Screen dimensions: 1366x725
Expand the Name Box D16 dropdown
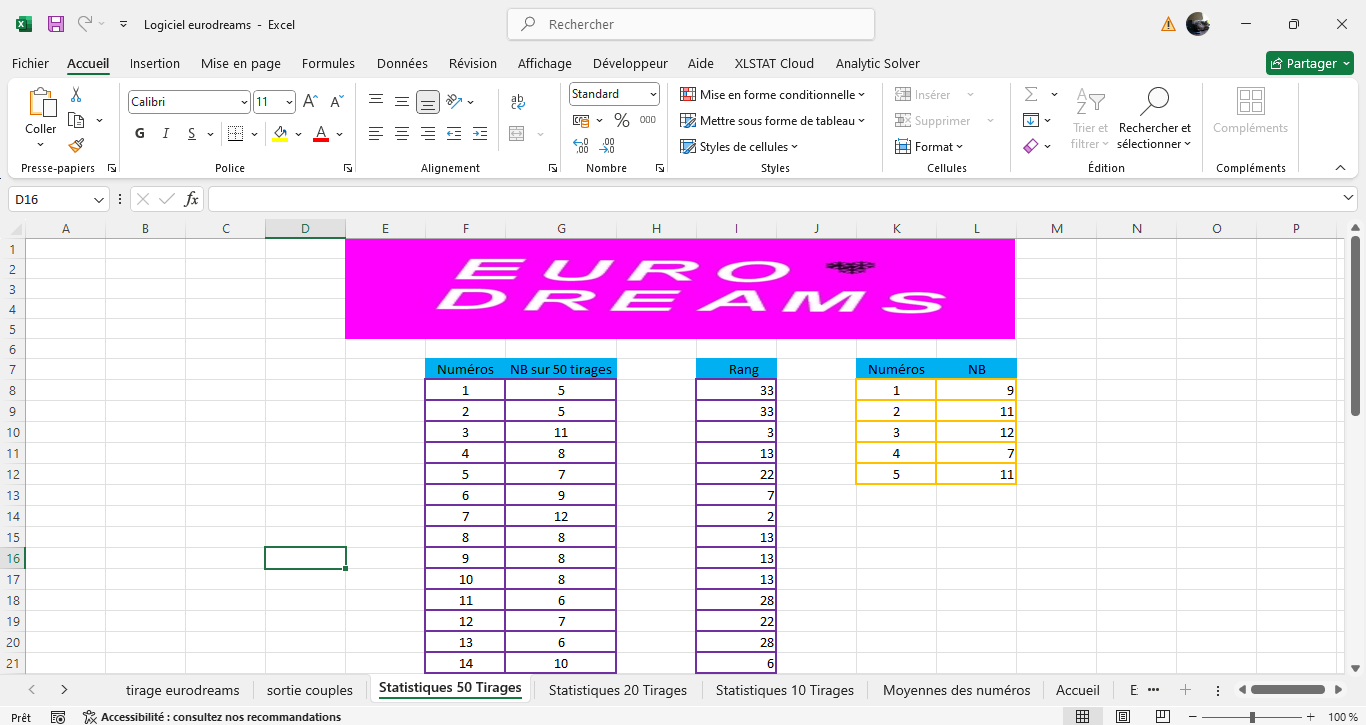point(99,200)
